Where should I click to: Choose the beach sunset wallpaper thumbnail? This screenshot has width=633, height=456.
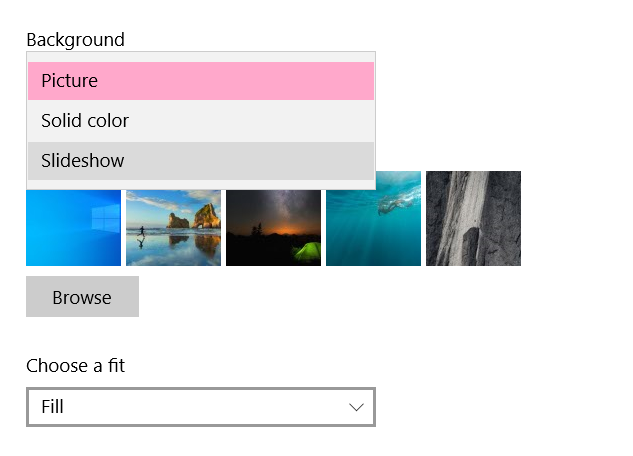(173, 228)
